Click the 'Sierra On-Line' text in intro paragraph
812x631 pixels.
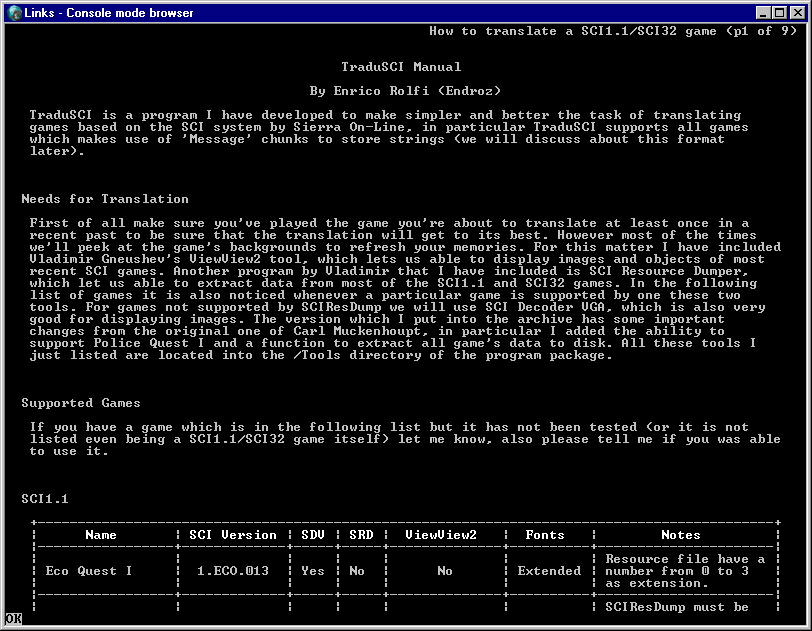pyautogui.click(x=349, y=127)
